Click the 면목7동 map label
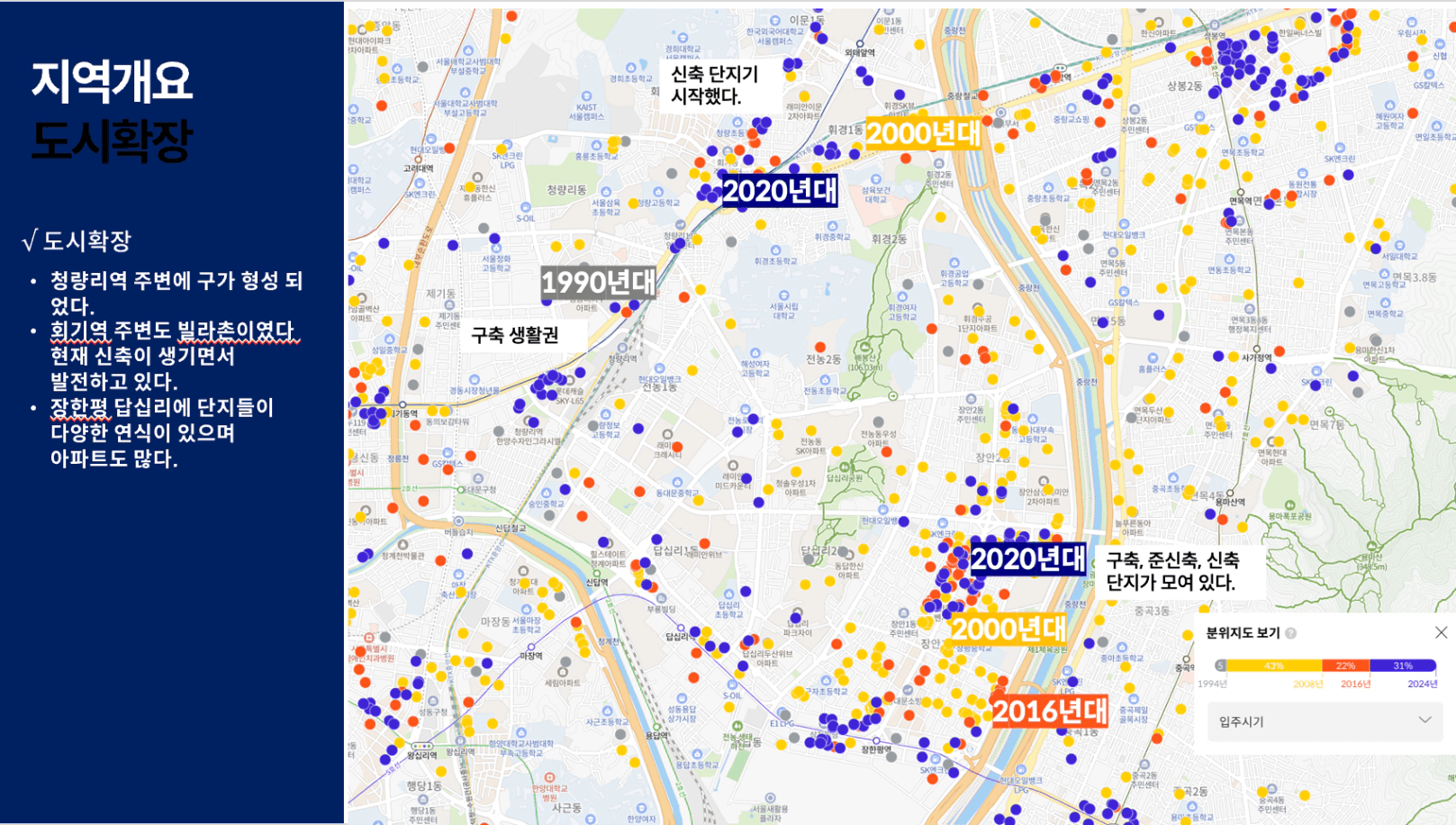1456x825 pixels. (x=1327, y=423)
